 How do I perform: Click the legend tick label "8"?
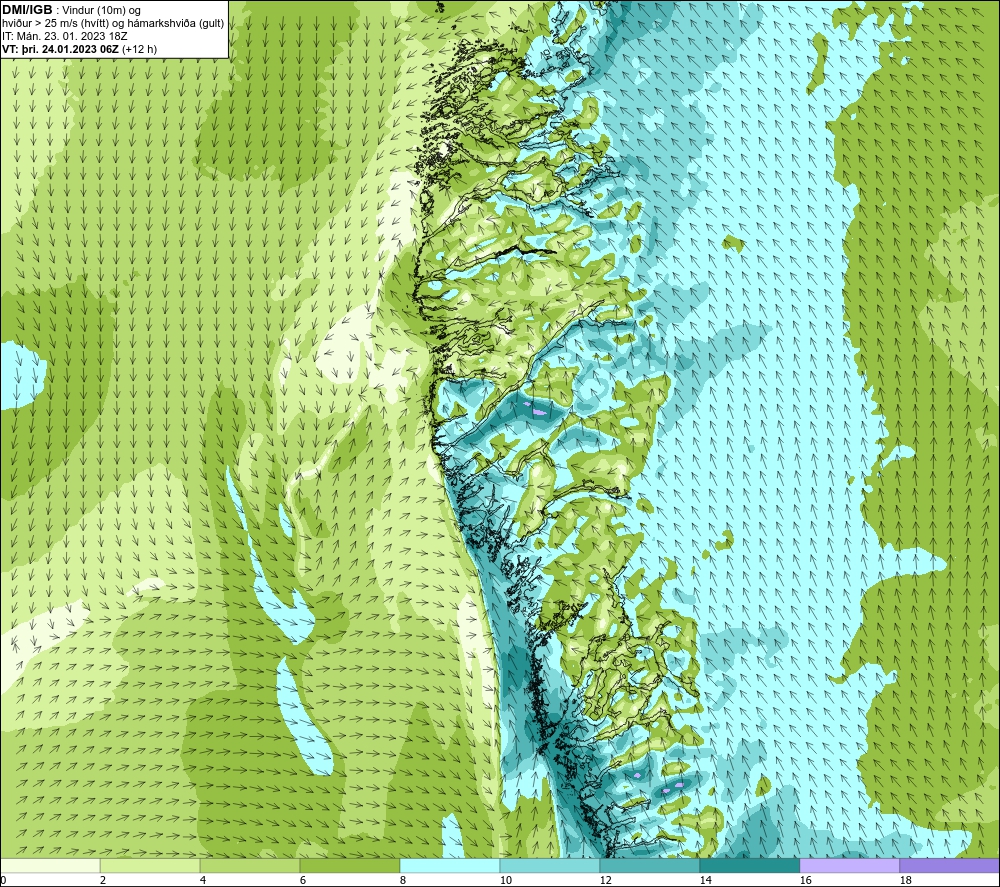[401, 880]
